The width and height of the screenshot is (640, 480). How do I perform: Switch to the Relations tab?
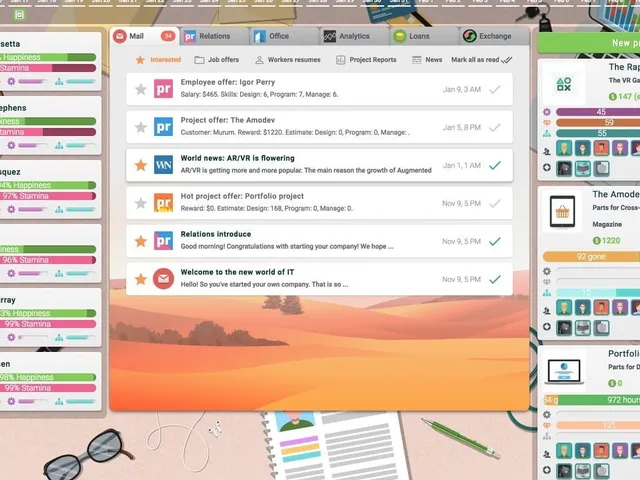click(214, 36)
